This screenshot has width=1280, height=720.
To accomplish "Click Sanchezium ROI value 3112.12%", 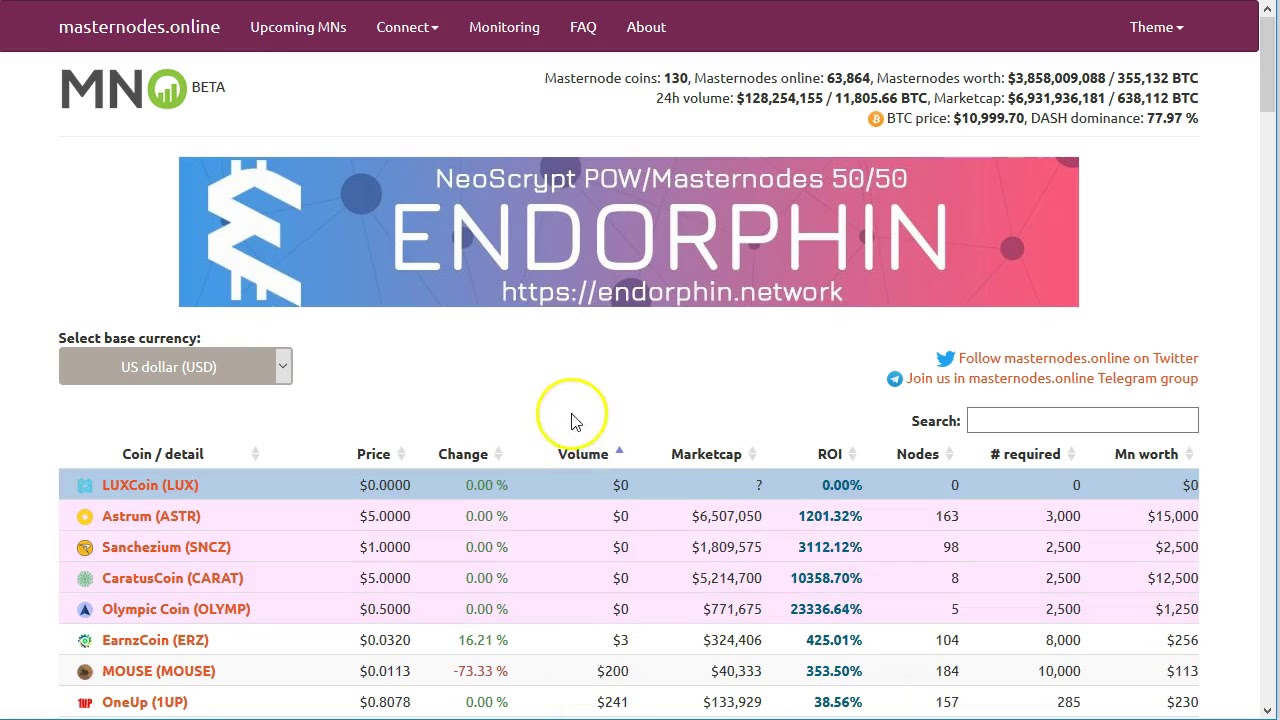I will 829,547.
